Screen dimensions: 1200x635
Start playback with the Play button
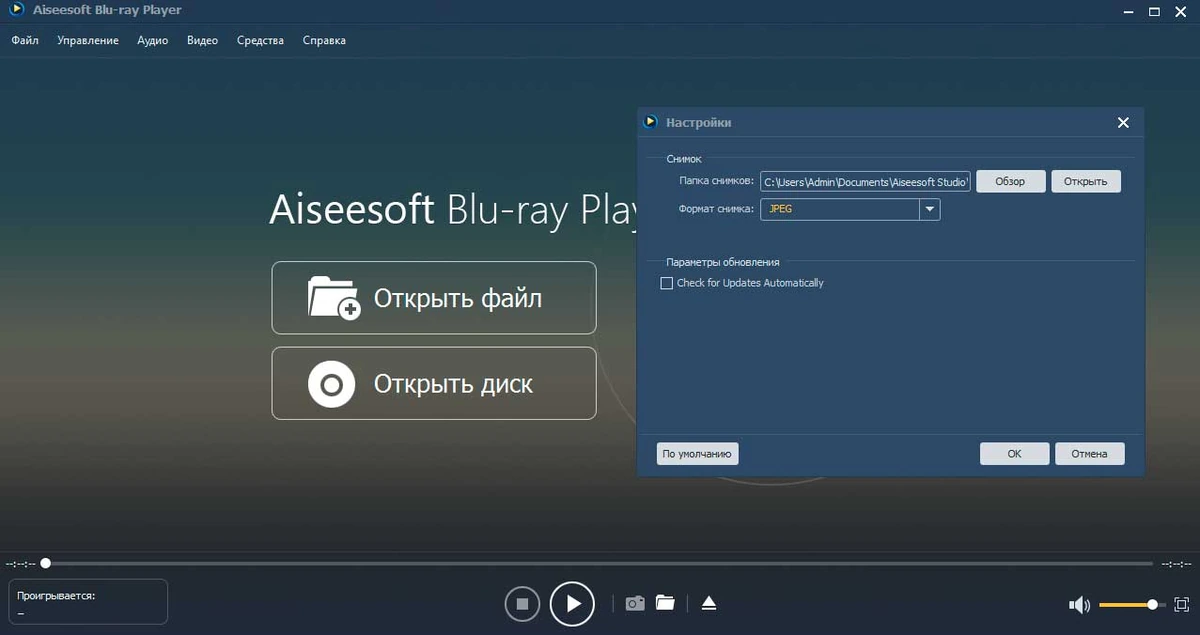(x=573, y=603)
